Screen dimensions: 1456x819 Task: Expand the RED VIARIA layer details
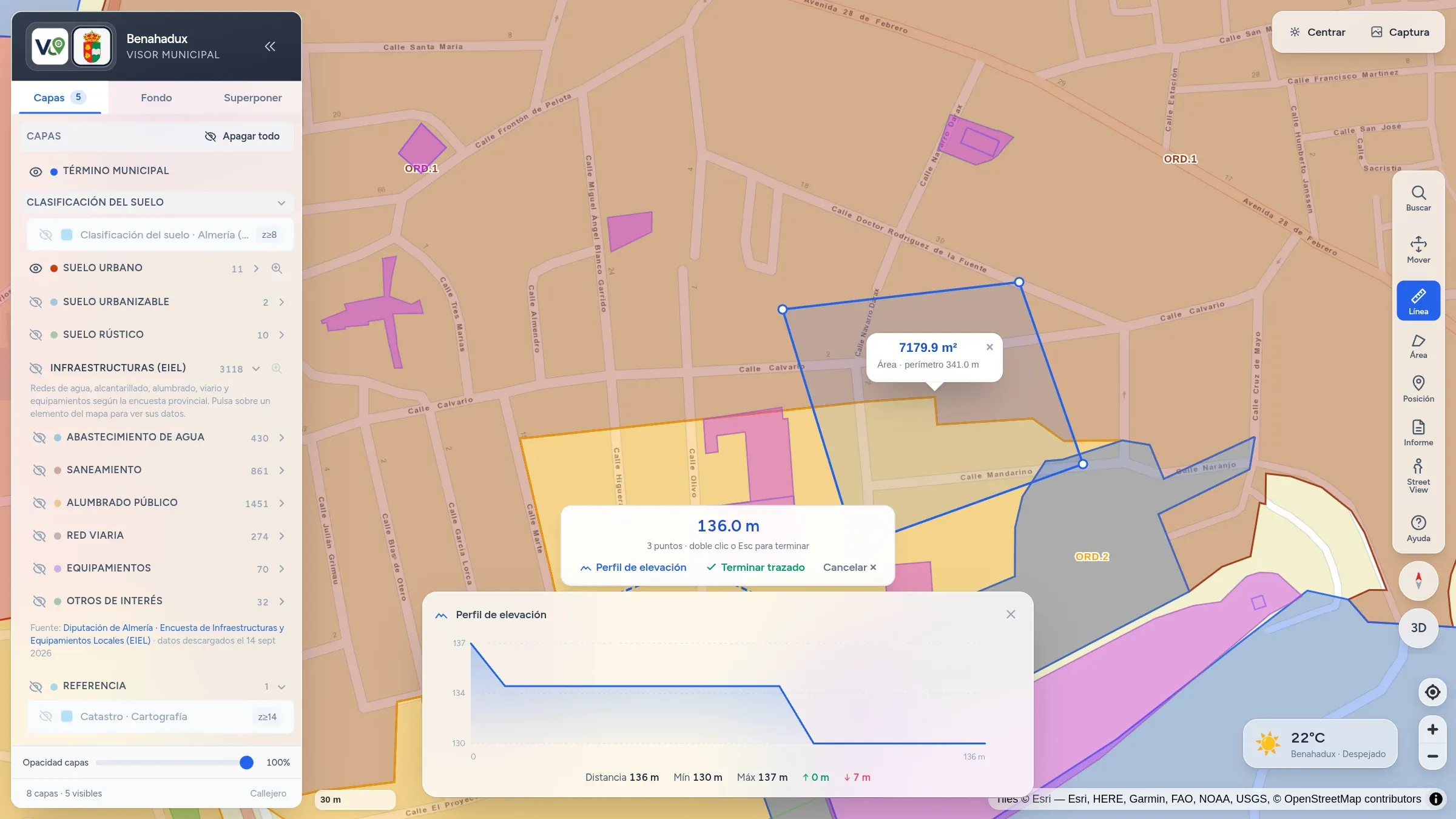[281, 536]
